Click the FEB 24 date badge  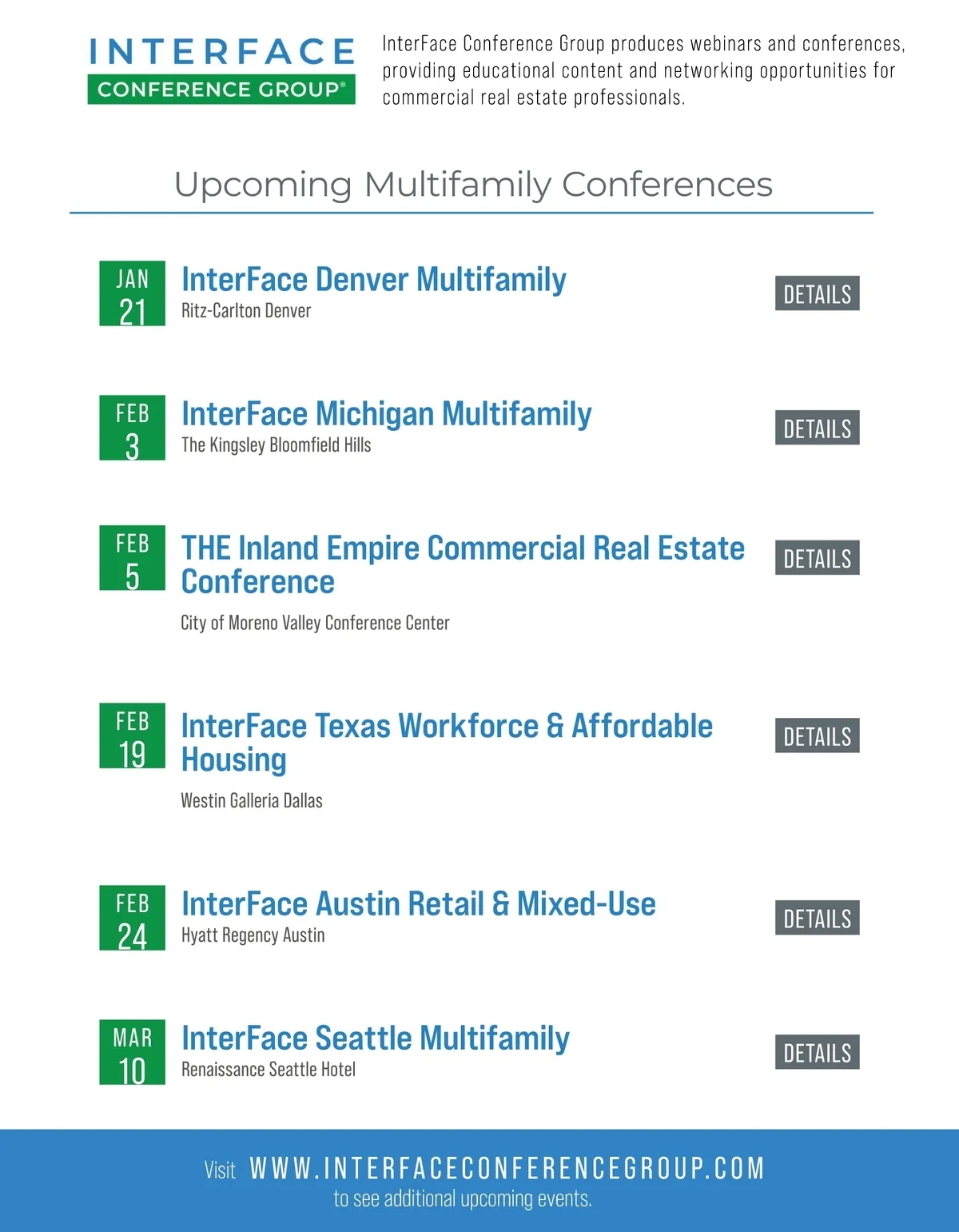pos(132,918)
